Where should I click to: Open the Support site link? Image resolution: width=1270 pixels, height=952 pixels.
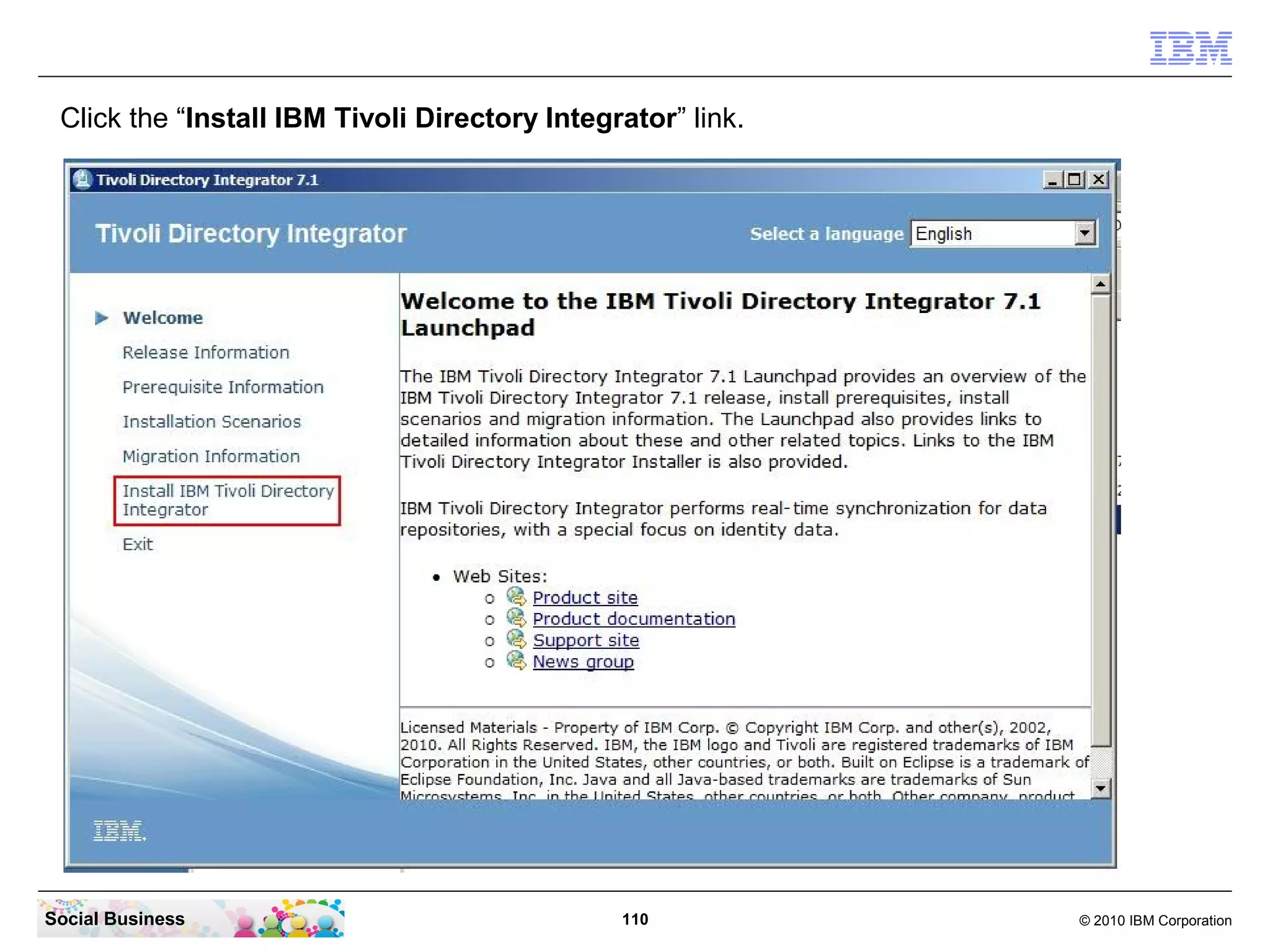[586, 640]
